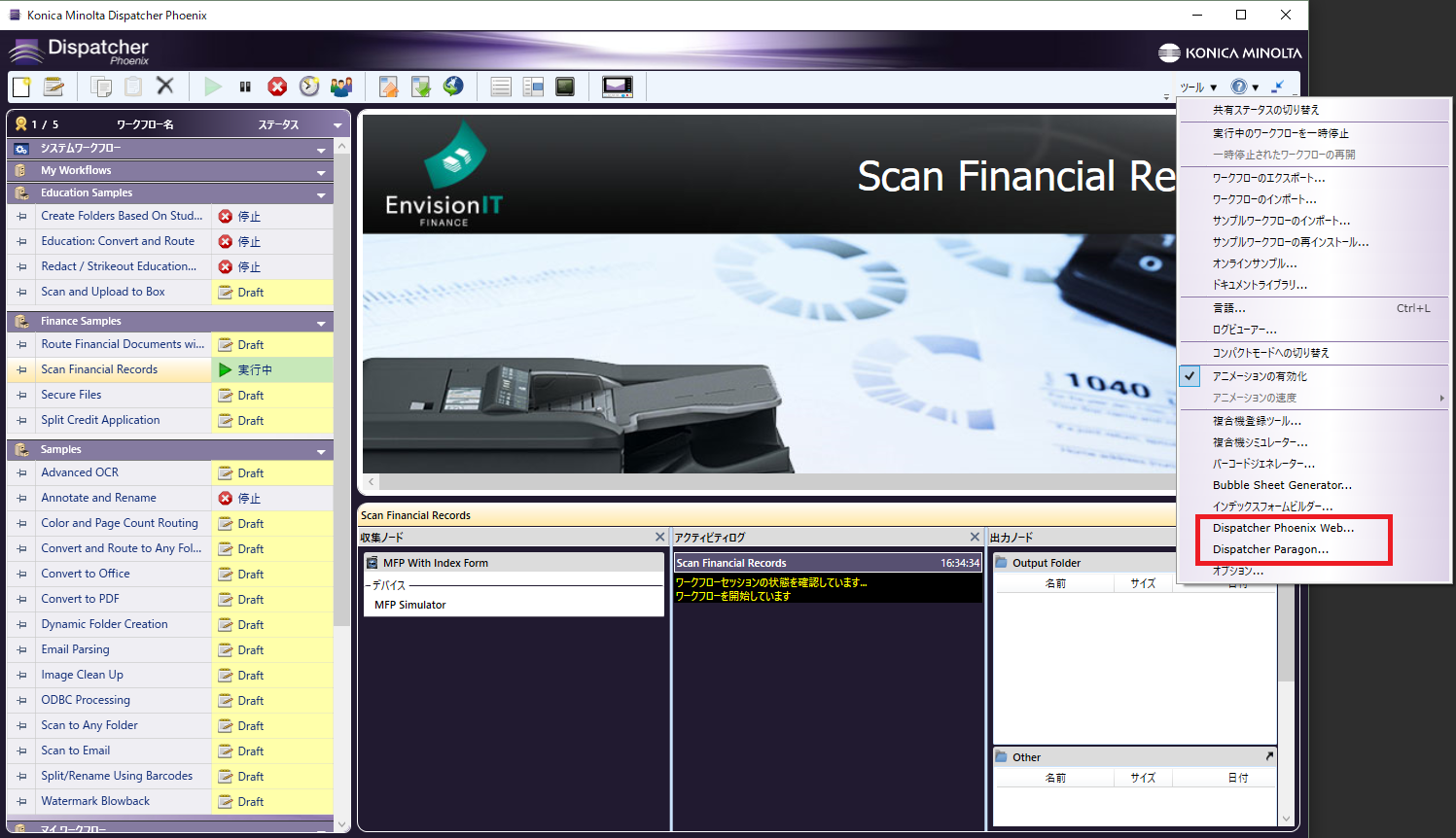Click the 日付 column header in the Other panel

1238,778
